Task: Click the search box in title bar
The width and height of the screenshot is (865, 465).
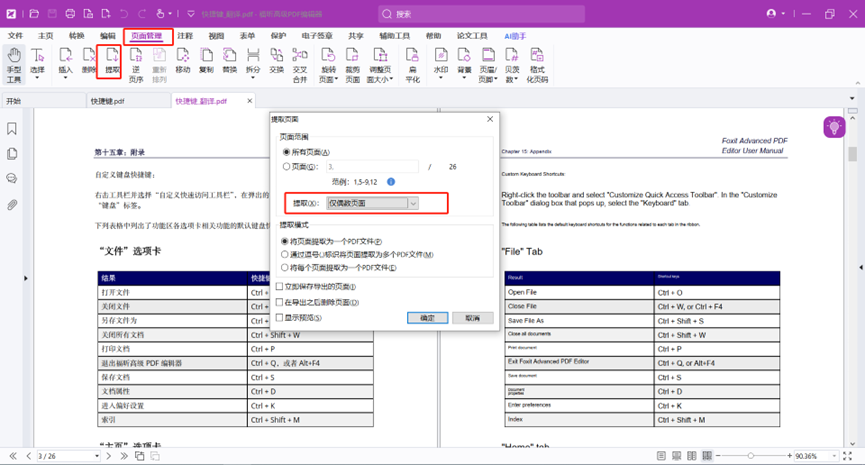Action: tap(482, 14)
